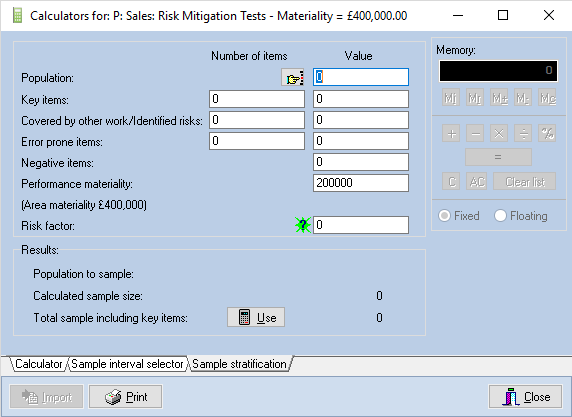Click the M+ memory add button
Screen dimensions: 572x417
tap(499, 98)
